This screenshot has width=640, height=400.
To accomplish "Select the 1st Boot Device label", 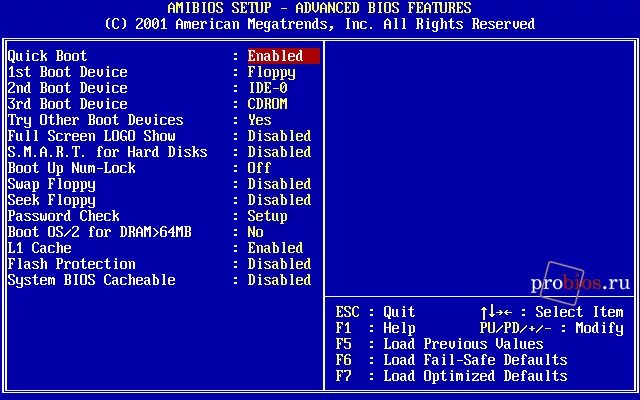I will [68, 72].
